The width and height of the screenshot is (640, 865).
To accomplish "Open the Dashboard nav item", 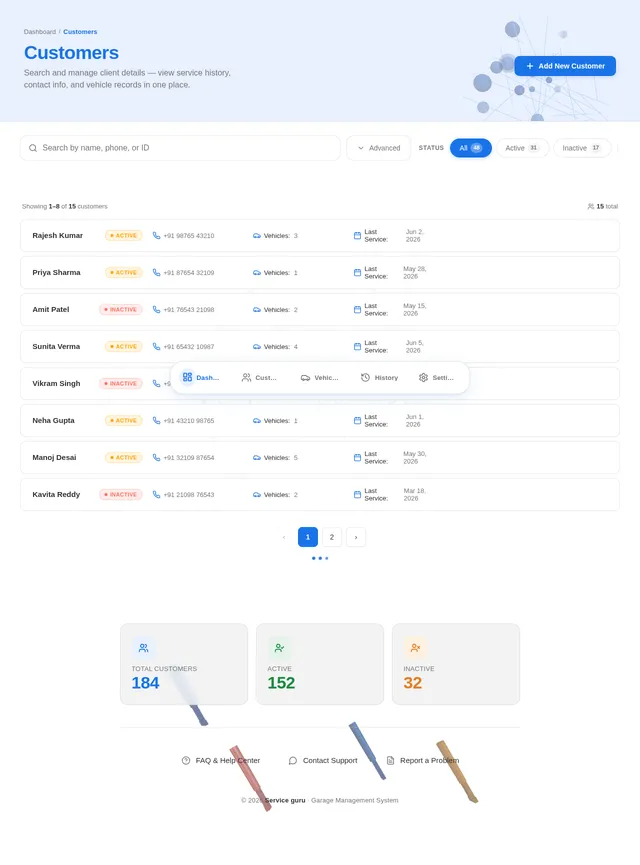I will [201, 377].
